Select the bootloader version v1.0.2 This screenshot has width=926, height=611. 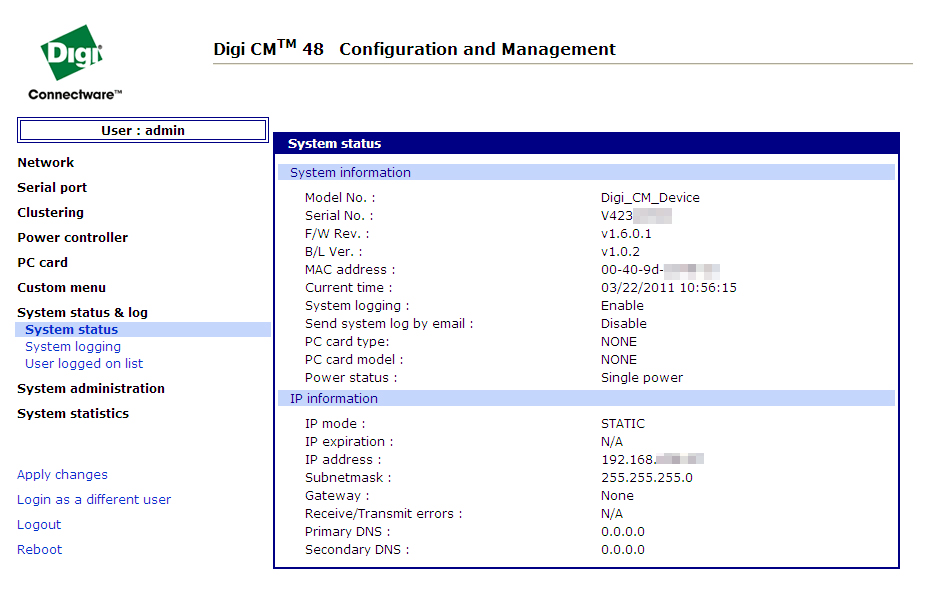tap(620, 251)
